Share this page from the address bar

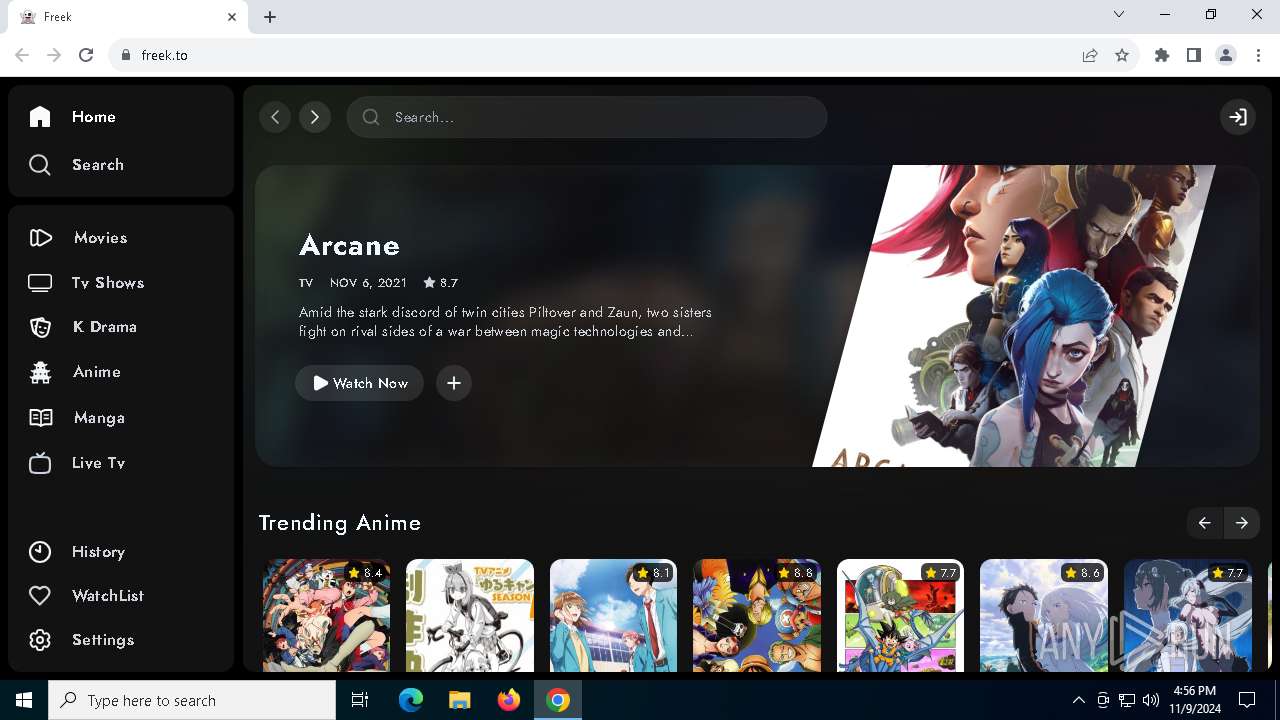pos(1090,55)
